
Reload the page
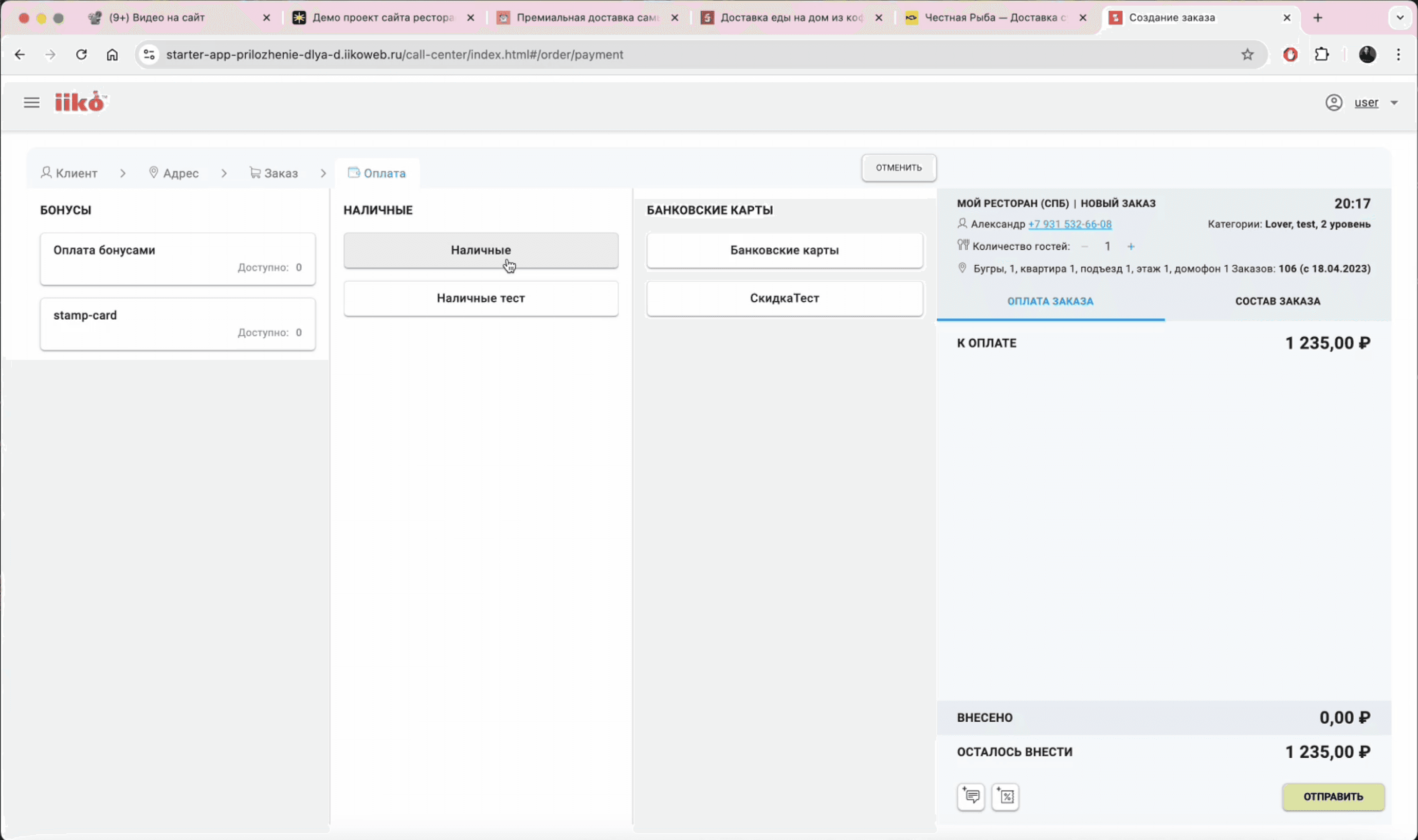(x=82, y=54)
